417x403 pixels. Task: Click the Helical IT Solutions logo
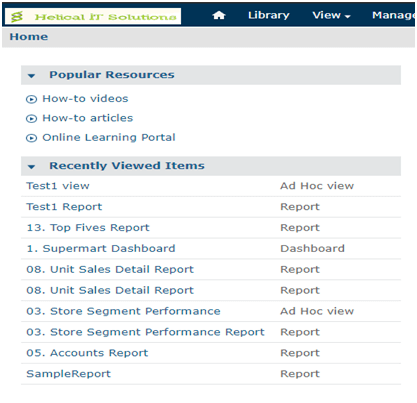[x=93, y=16]
